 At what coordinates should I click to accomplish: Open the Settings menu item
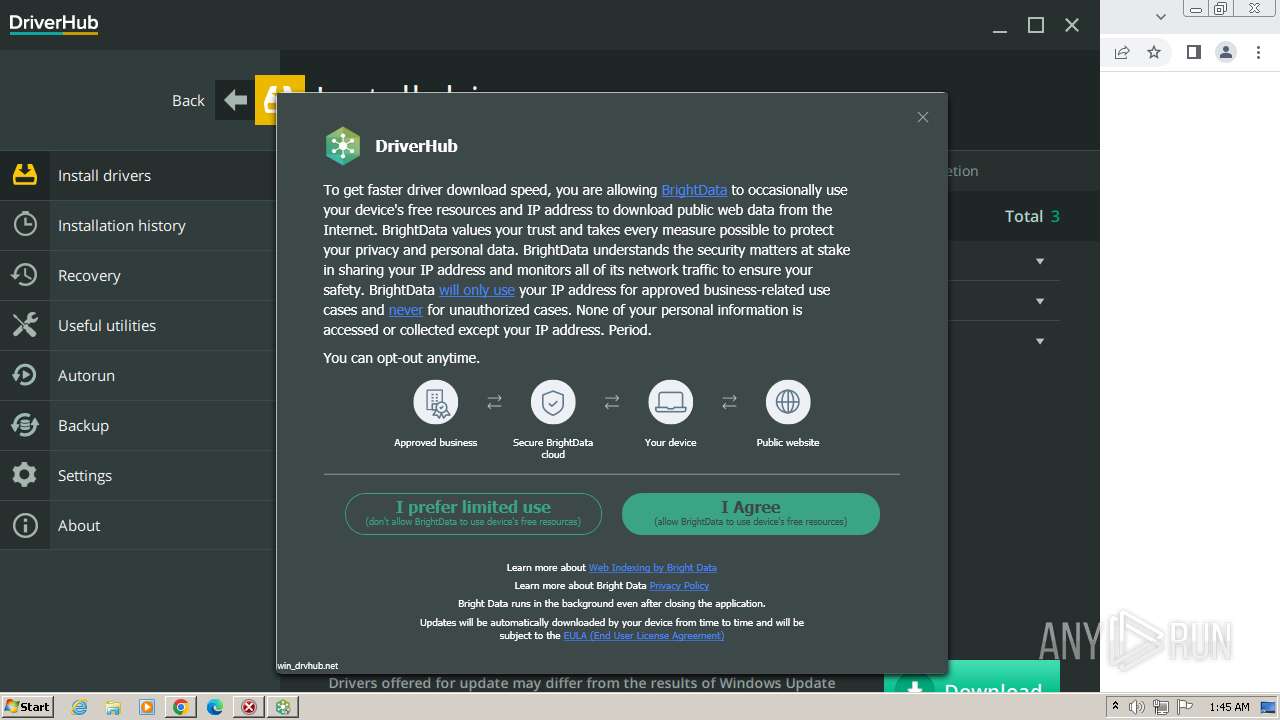point(138,475)
